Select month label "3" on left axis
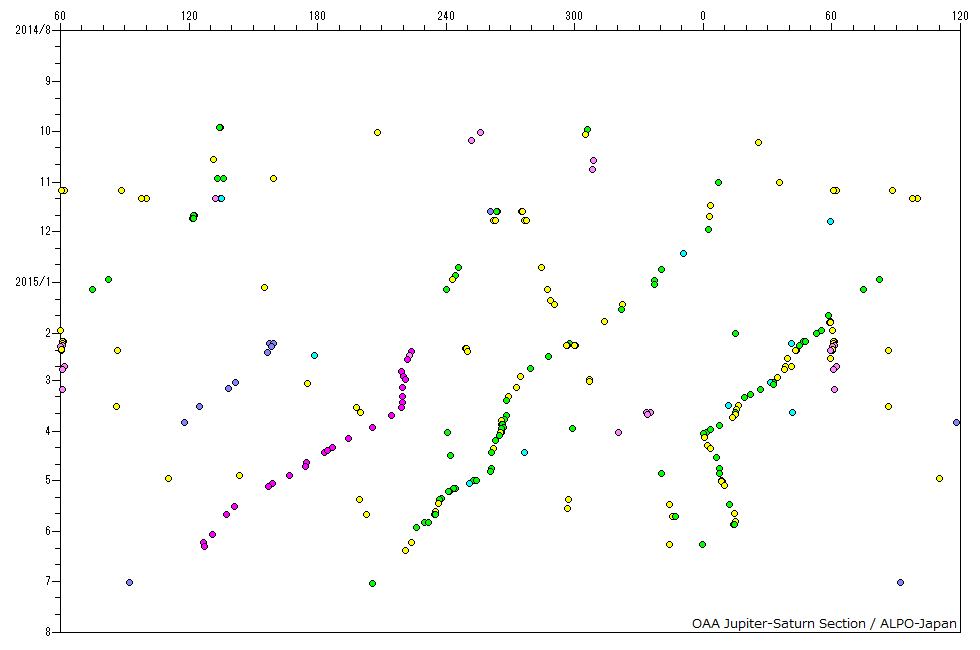This screenshot has height=650, width=980. [48, 380]
